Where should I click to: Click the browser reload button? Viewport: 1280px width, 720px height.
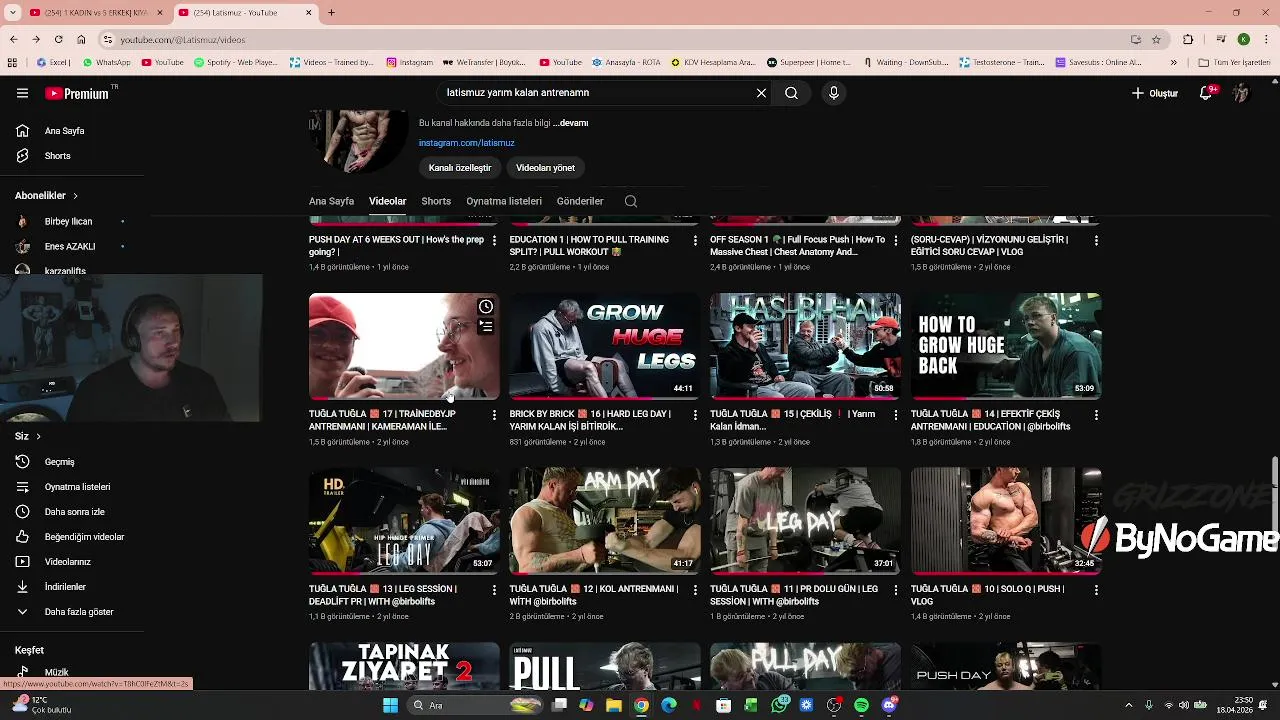tap(58, 40)
